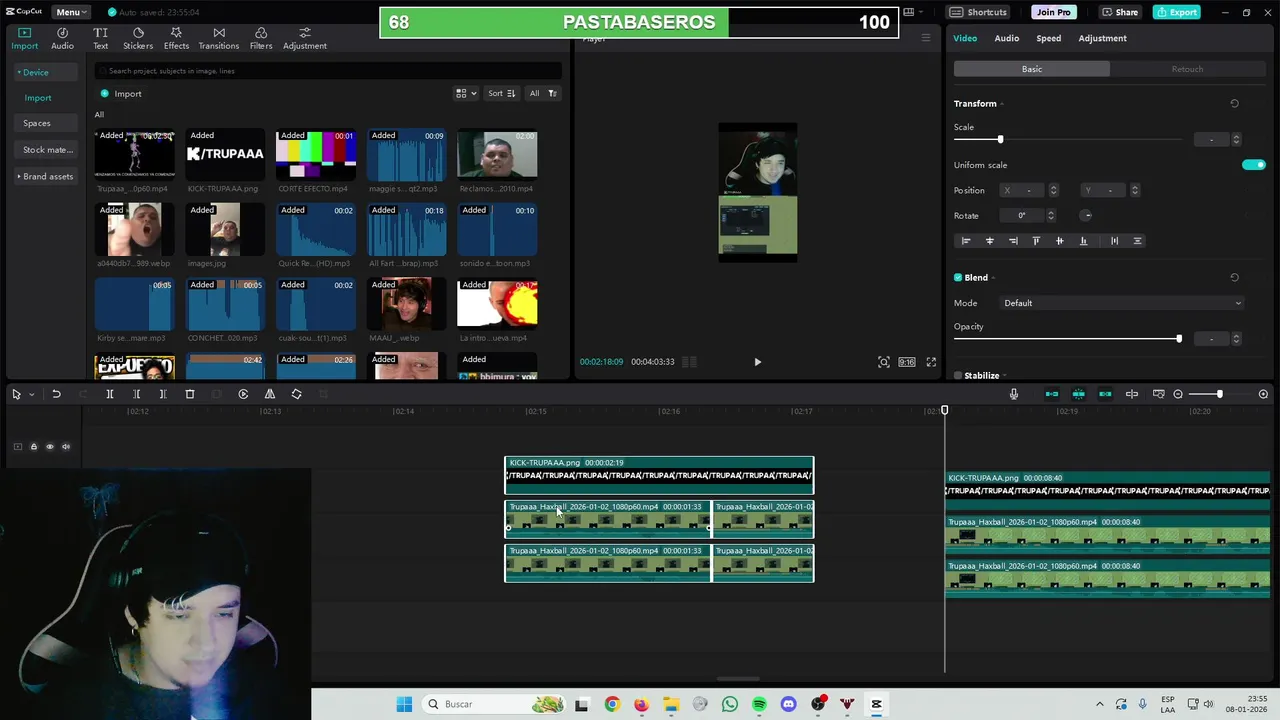Click the Delete right of playhead tool

tap(163, 394)
